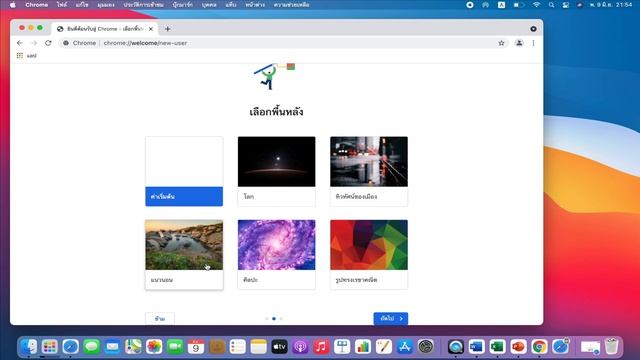
Task: Open Notes from the dock
Action: (x=258, y=347)
